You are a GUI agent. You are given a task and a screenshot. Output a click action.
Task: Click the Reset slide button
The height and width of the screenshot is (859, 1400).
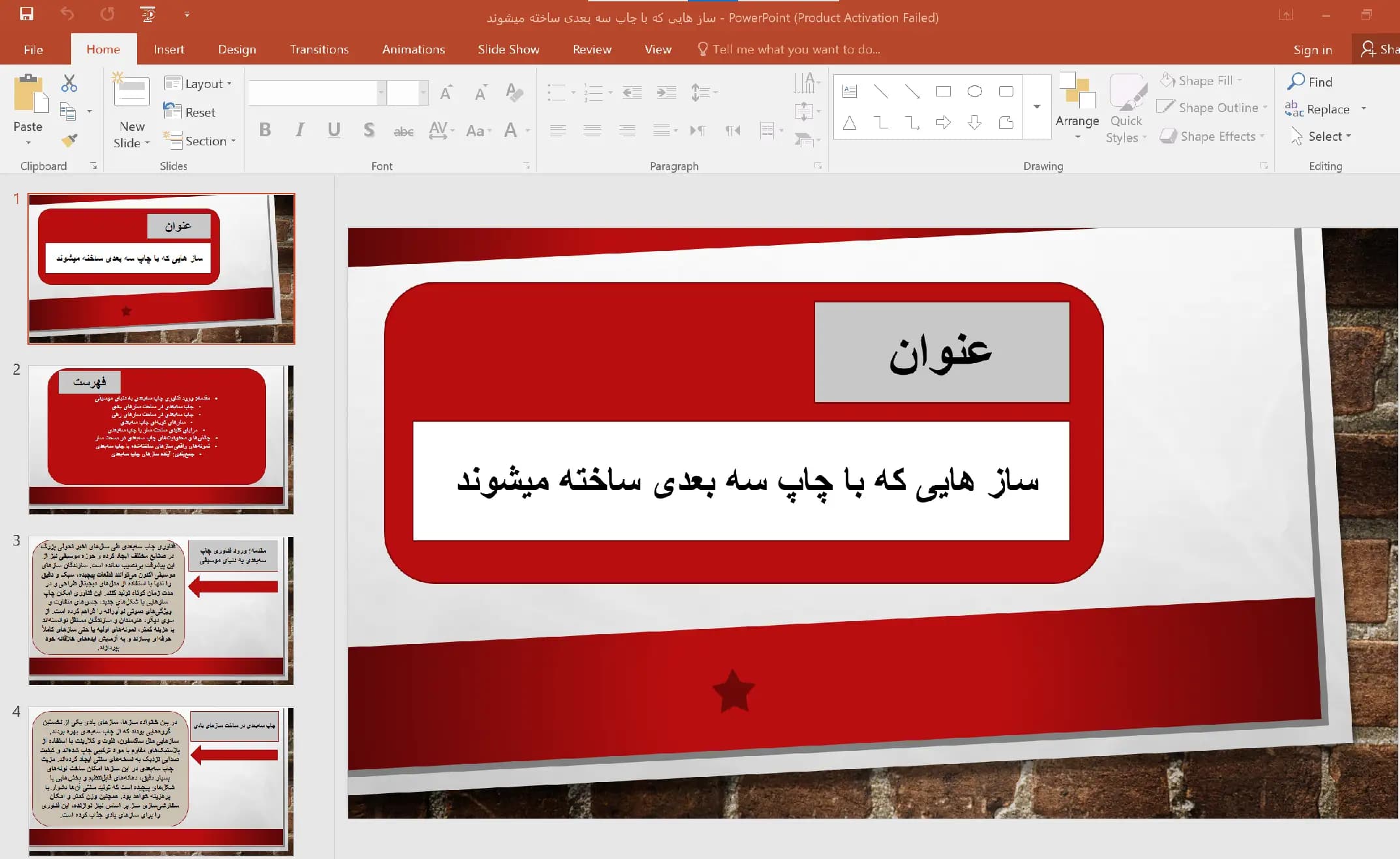click(190, 112)
